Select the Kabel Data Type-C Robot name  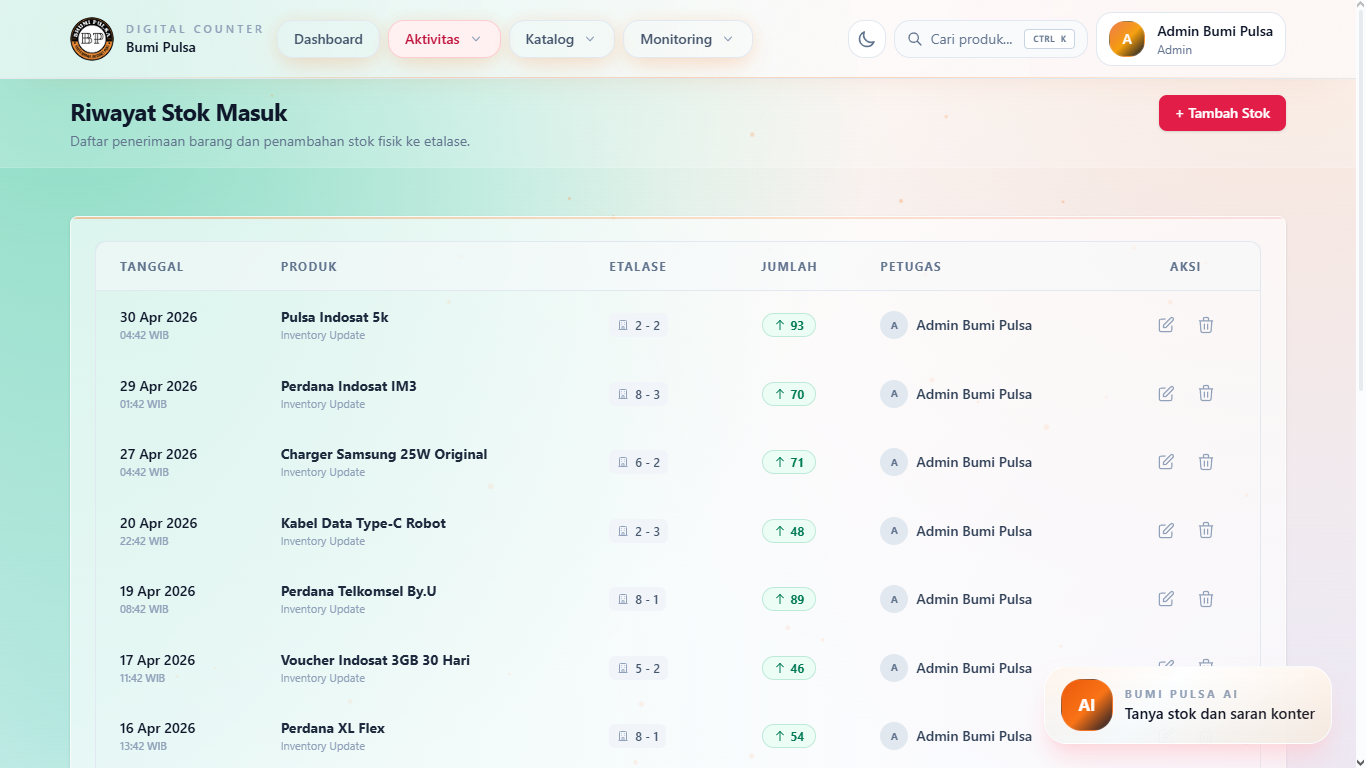tap(363, 523)
